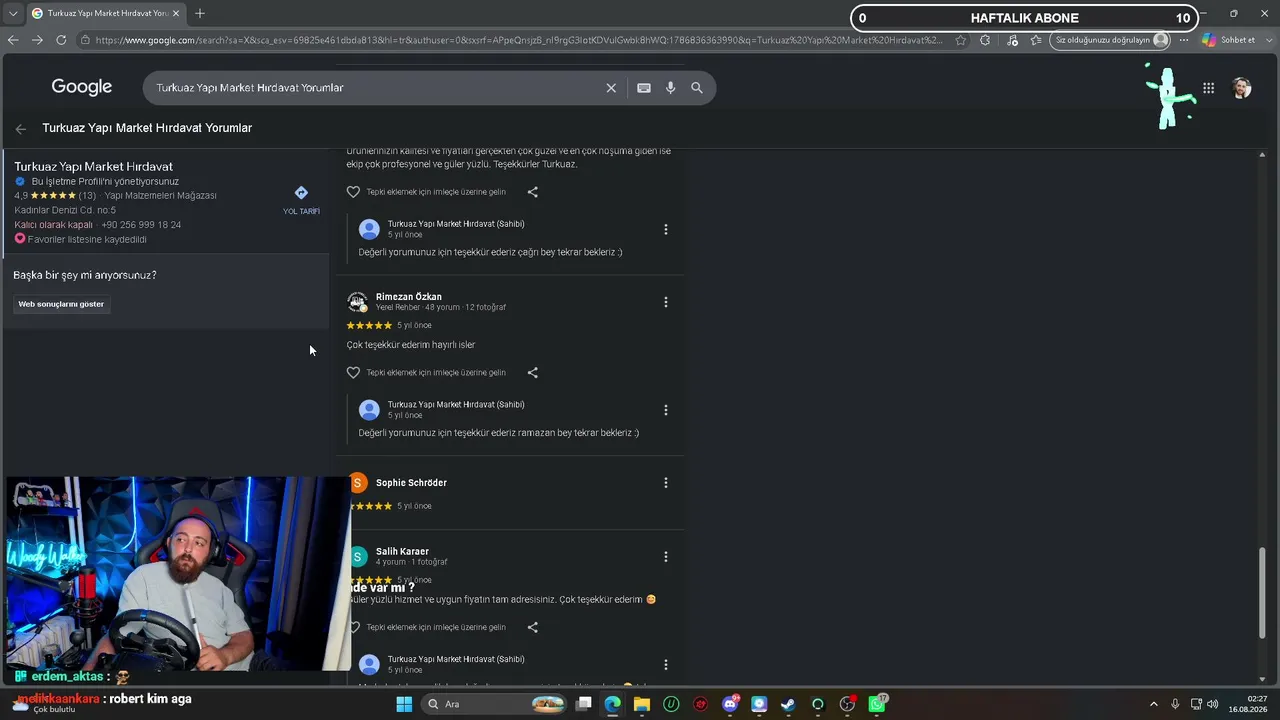Open reviewer Sophie Schröder's name link
This screenshot has height=720, width=1280.
pos(411,483)
